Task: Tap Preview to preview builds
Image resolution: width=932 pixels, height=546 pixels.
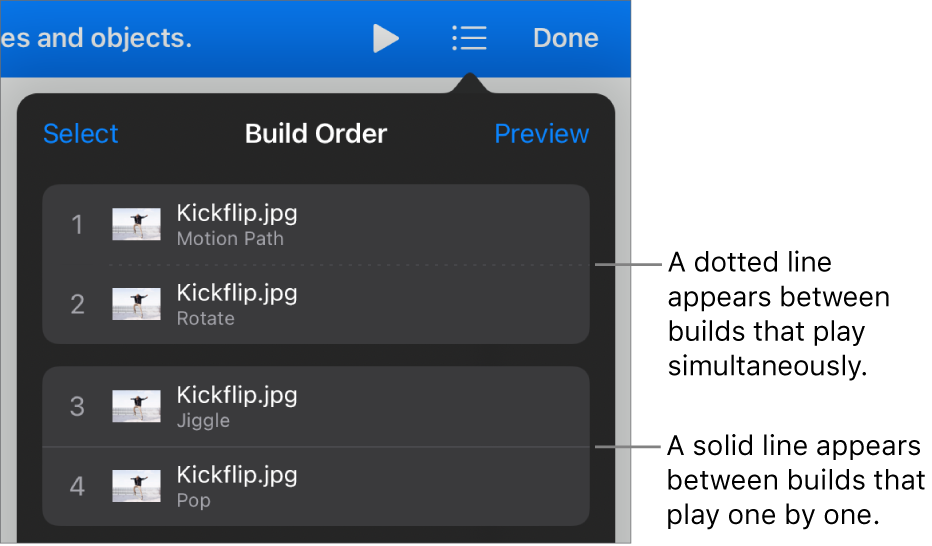Action: click(541, 134)
